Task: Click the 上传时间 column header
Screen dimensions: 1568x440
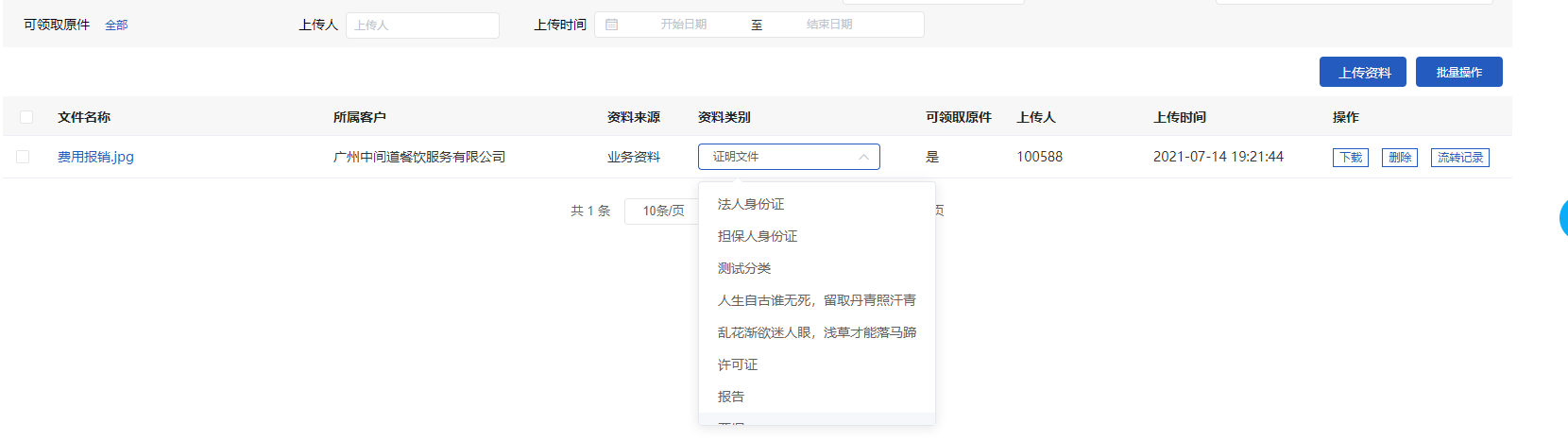Action: (x=1180, y=117)
